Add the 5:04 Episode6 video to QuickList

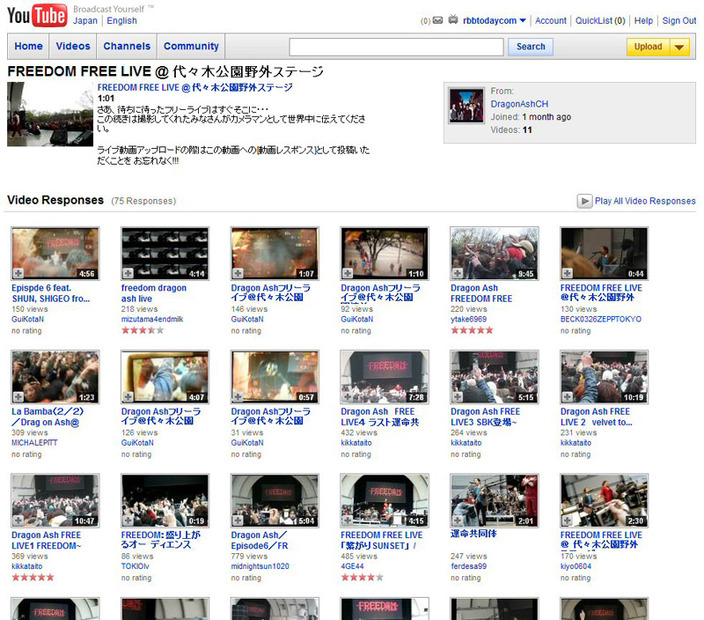pos(238,520)
